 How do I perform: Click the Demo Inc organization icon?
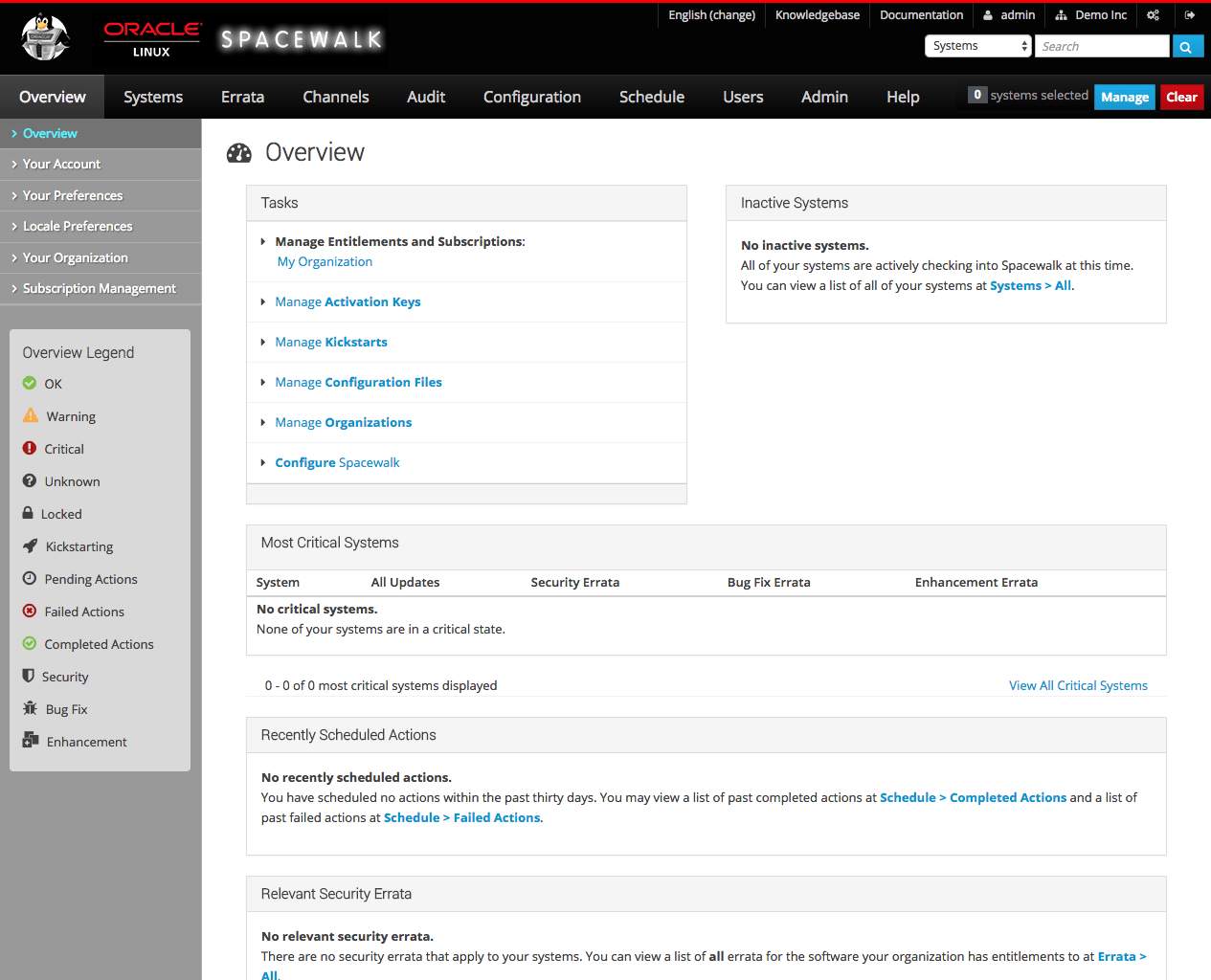1061,15
